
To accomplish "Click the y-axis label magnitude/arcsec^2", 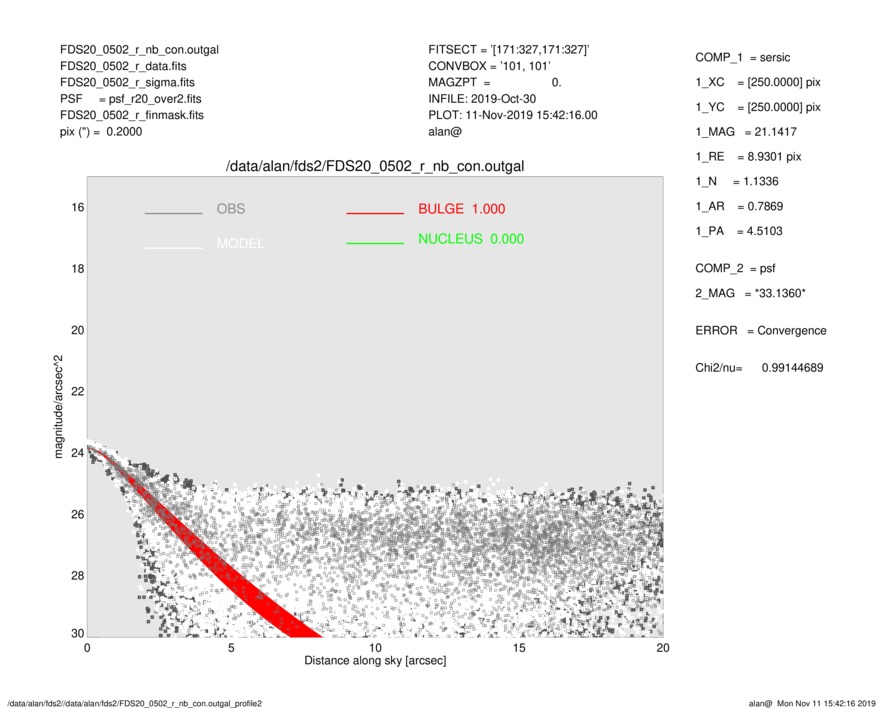I will pyautogui.click(x=58, y=407).
